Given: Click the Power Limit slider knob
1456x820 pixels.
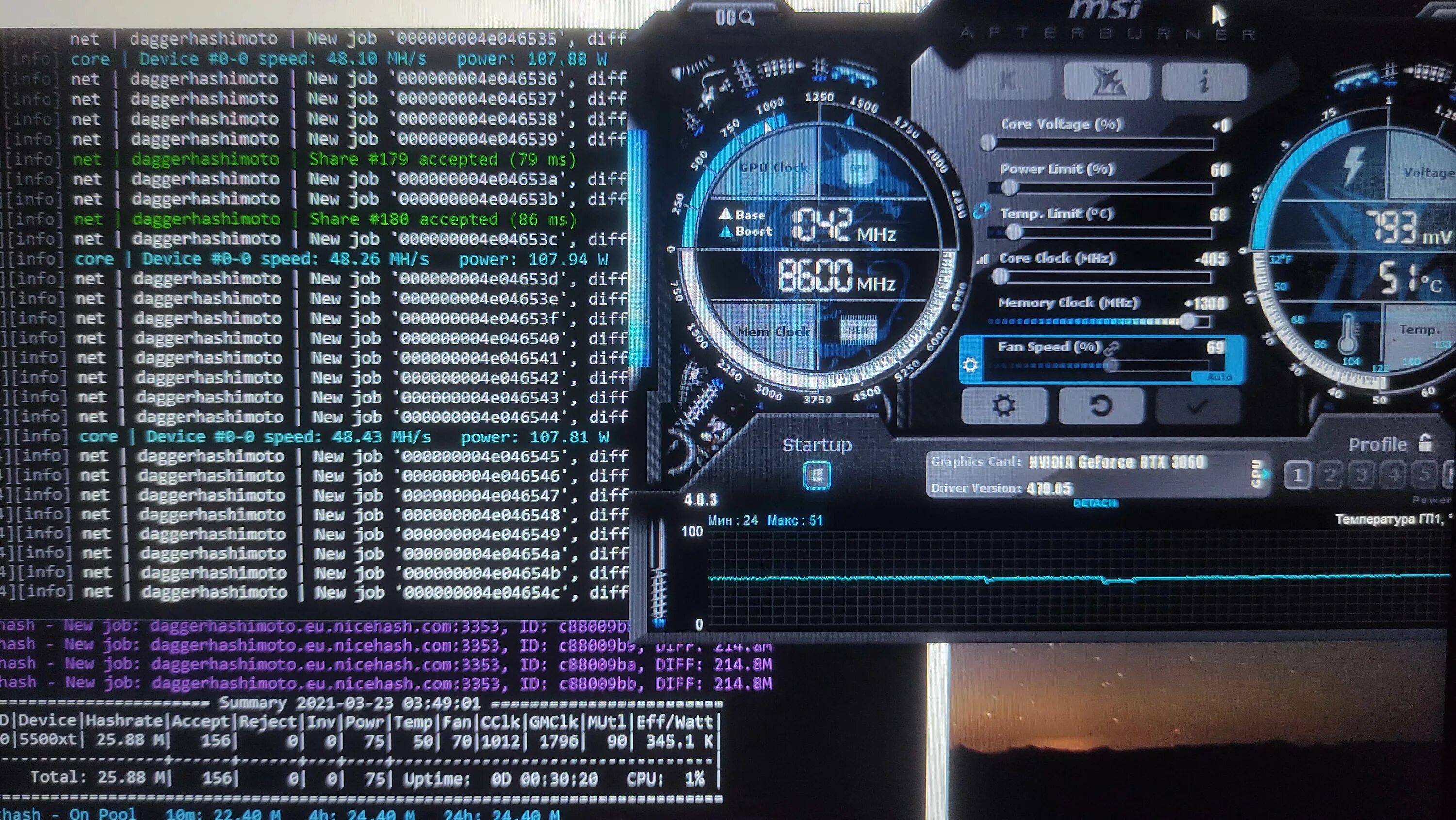Looking at the screenshot, I should point(1009,187).
